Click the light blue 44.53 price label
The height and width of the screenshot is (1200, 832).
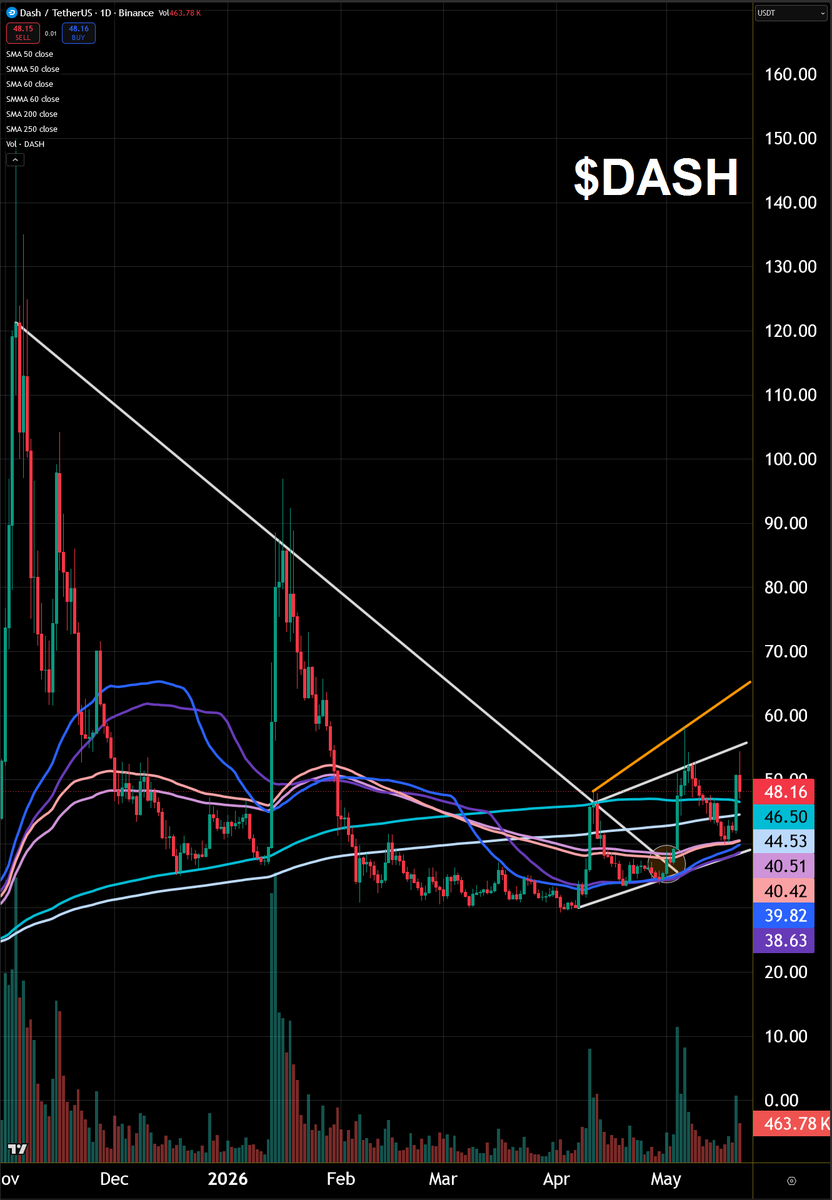(x=783, y=842)
